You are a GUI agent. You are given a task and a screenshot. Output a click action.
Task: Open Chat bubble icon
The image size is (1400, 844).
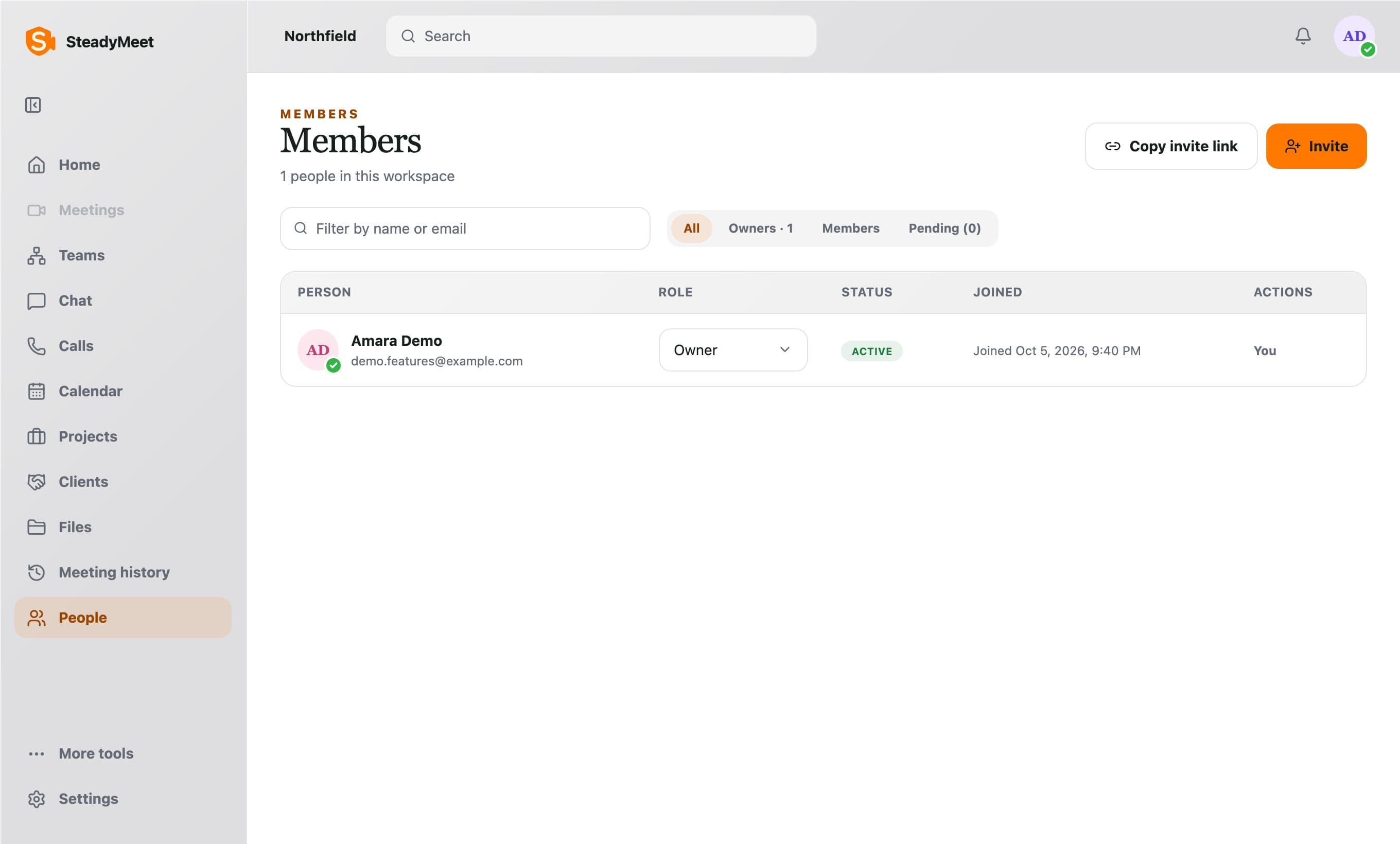[37, 301]
